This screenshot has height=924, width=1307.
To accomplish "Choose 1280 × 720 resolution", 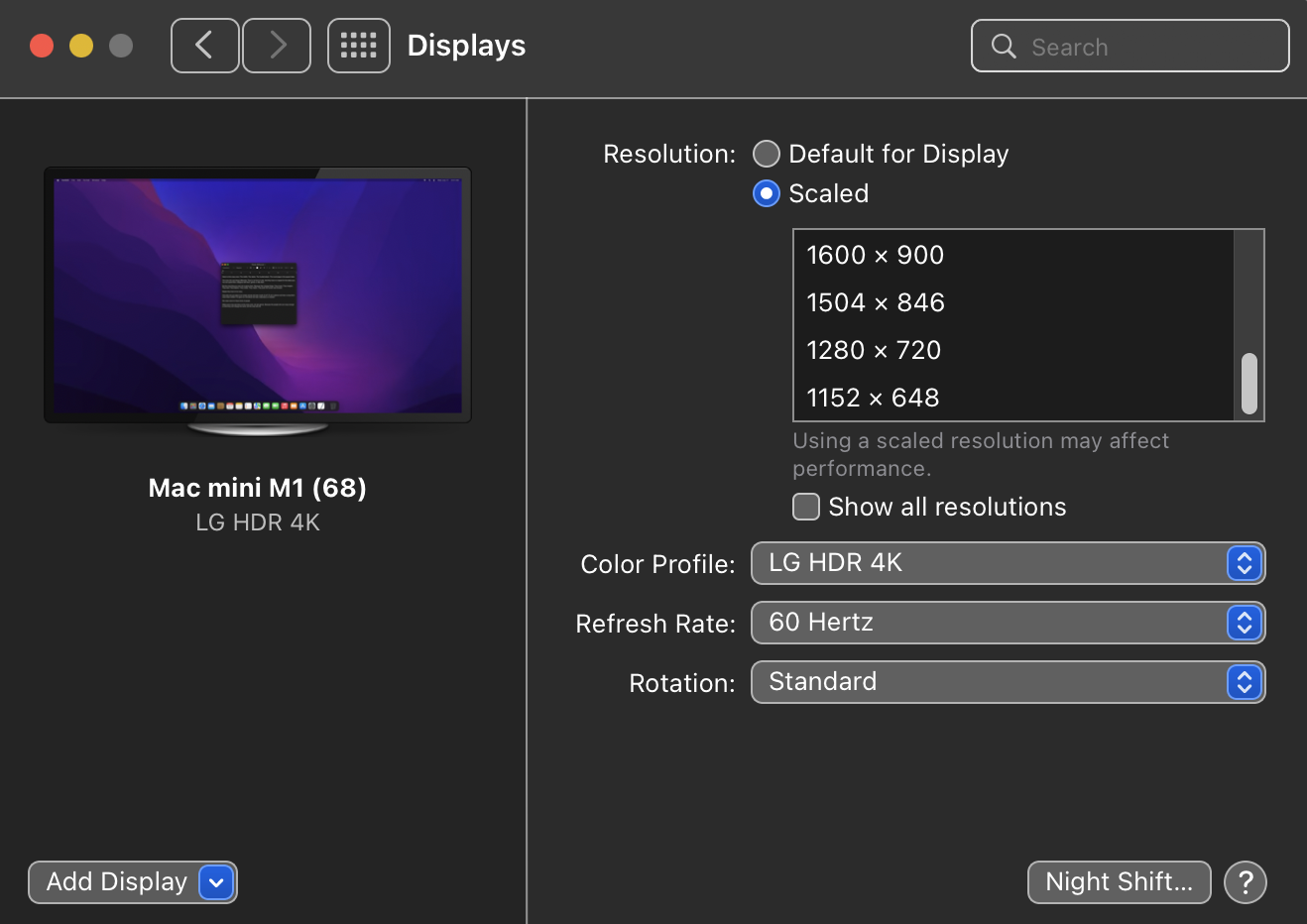I will (x=1013, y=350).
